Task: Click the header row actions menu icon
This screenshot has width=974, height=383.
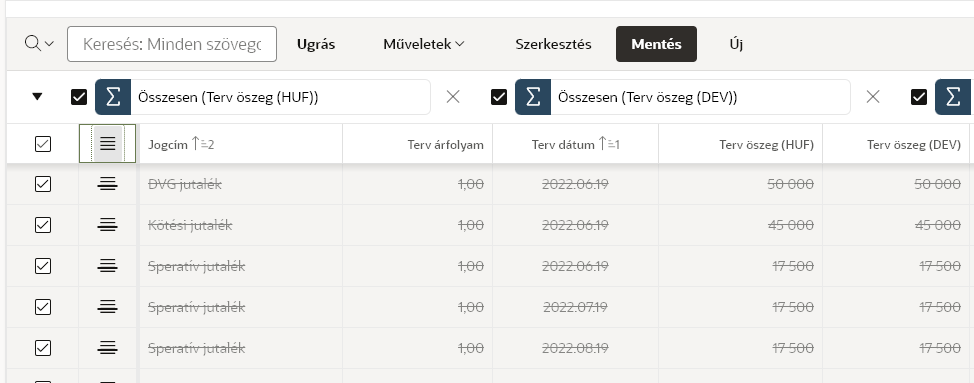Action: coord(107,144)
